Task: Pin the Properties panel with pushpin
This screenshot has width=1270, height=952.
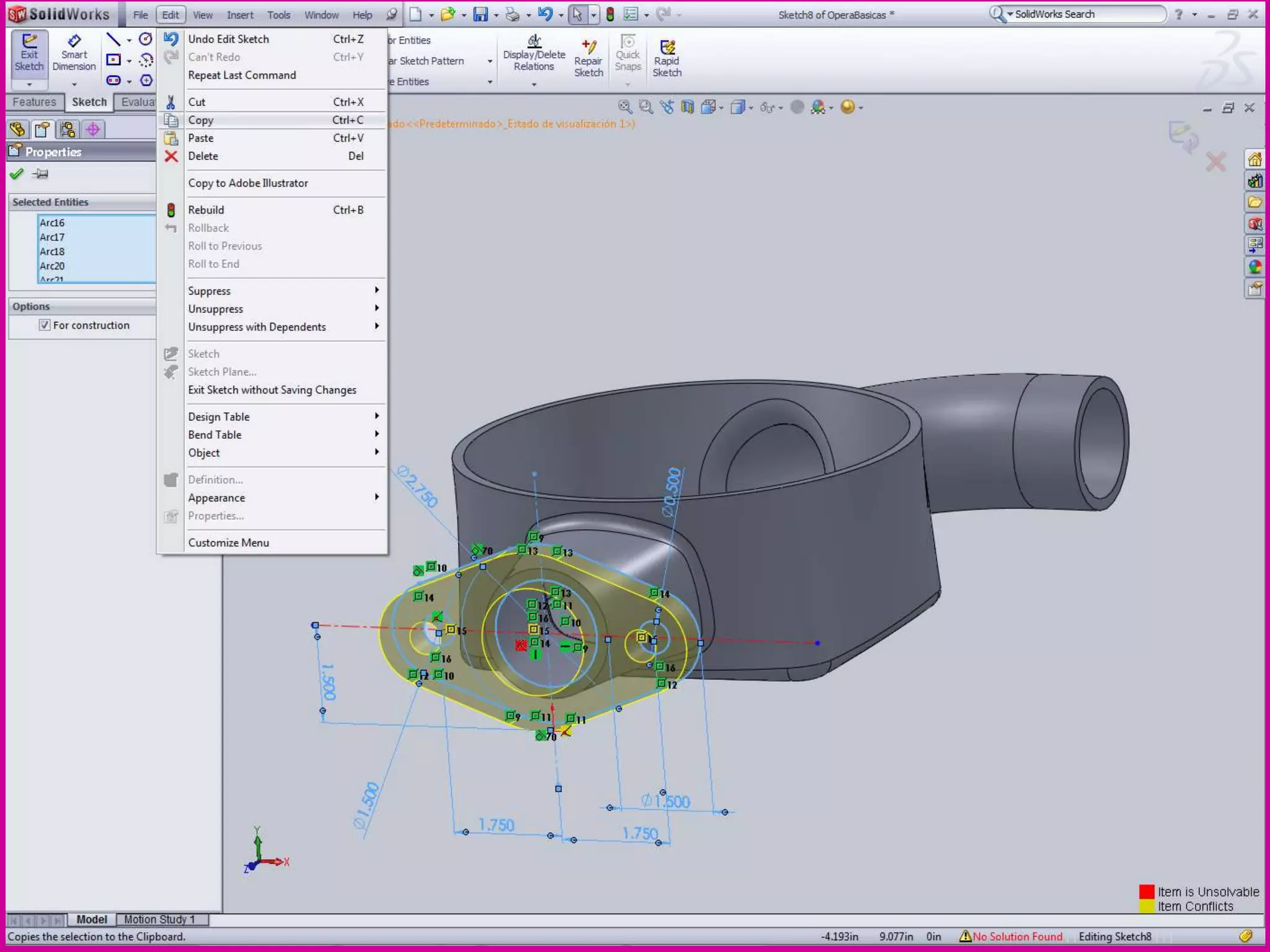Action: pyautogui.click(x=40, y=174)
